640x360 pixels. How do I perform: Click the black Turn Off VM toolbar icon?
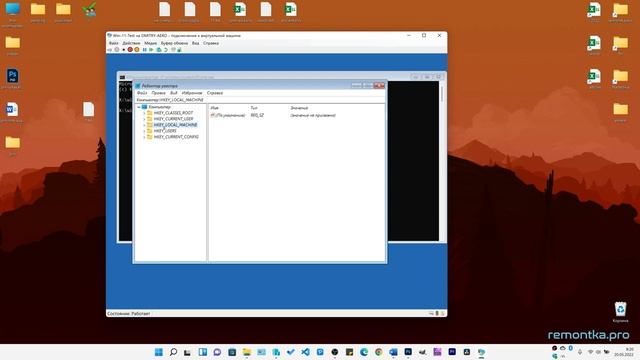tap(124, 50)
